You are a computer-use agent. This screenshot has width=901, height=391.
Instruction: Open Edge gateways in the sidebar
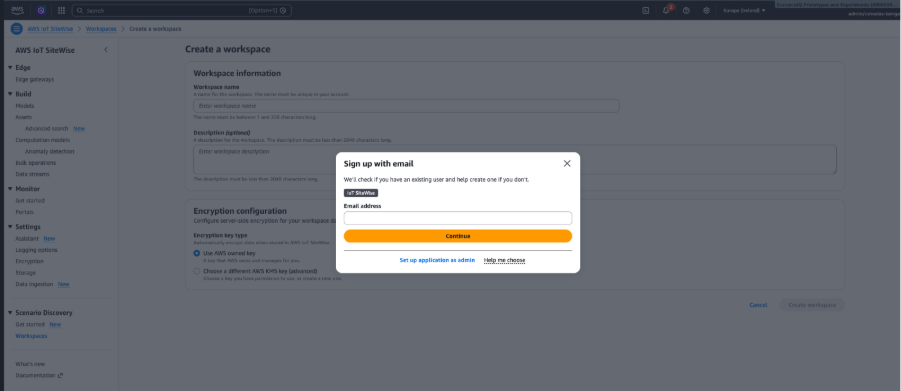[34, 79]
